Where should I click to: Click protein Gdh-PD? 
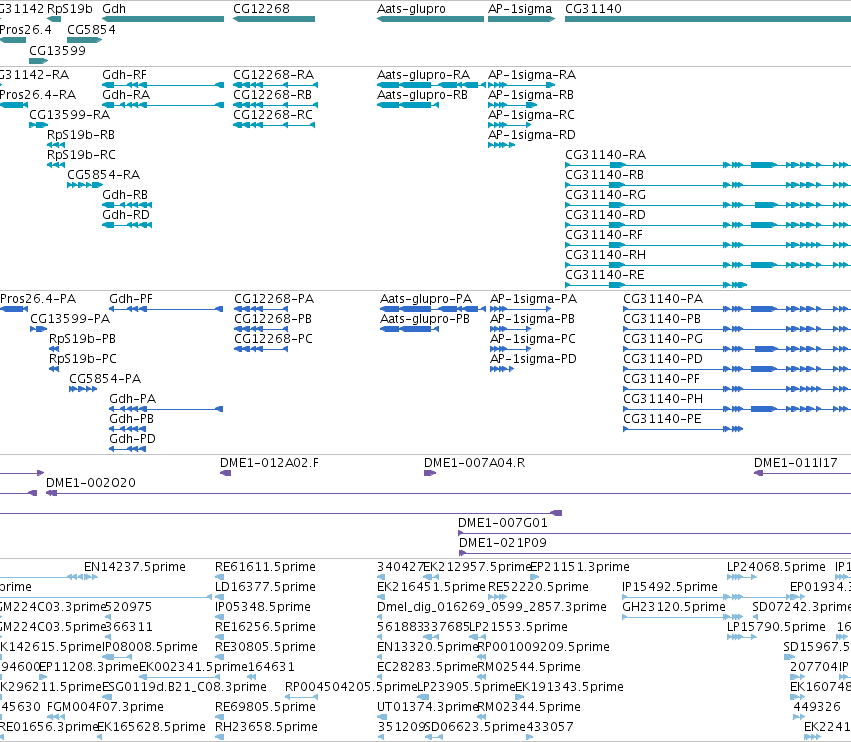132,439
